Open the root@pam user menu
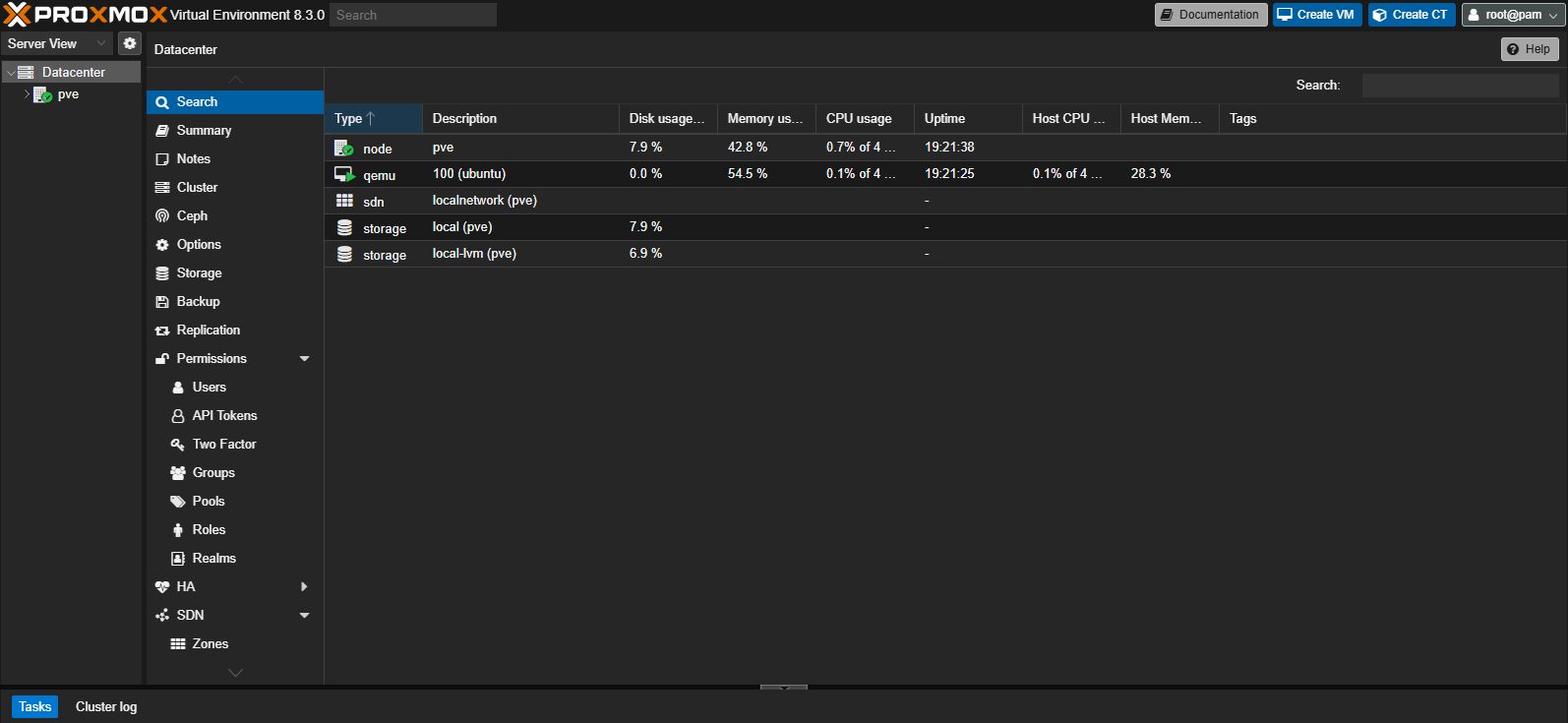 (x=1513, y=15)
